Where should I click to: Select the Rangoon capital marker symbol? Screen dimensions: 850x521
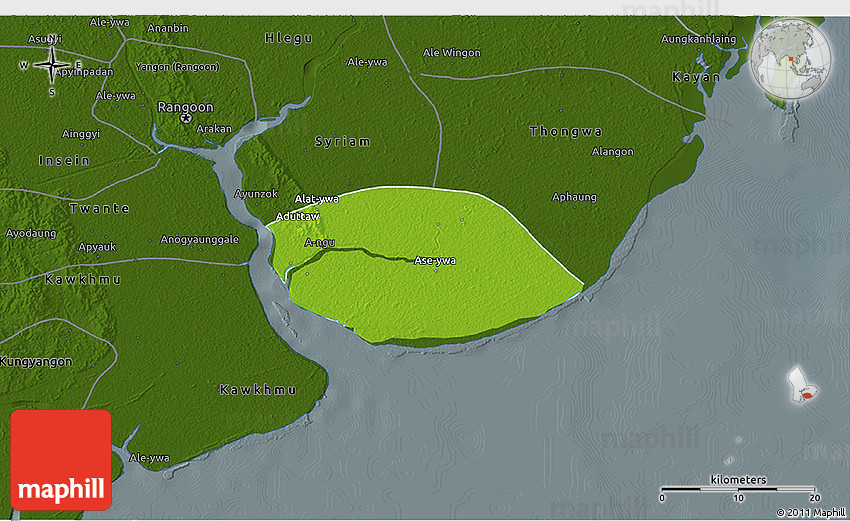[x=186, y=118]
